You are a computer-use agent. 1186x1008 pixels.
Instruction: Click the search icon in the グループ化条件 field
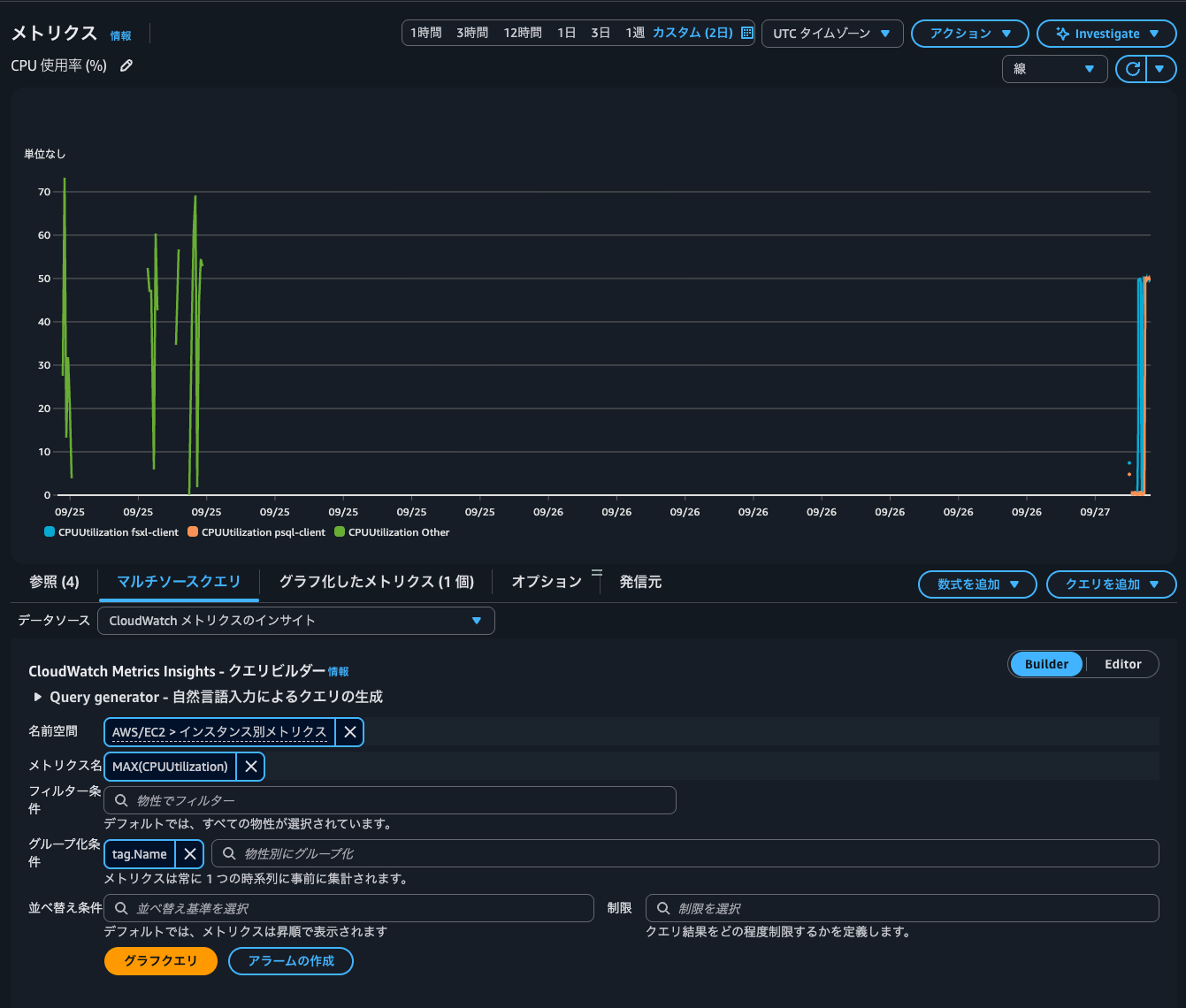coord(229,853)
